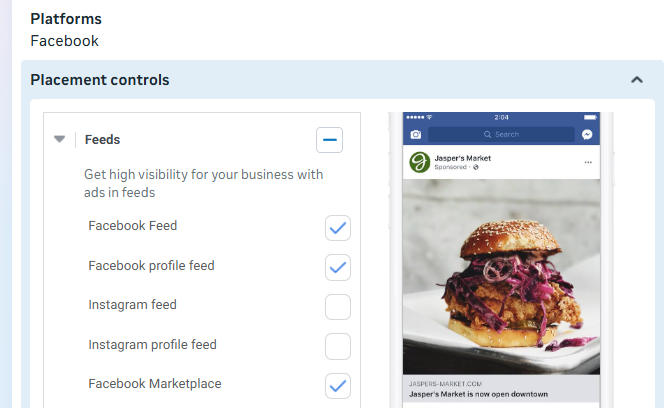Click the search magnifier in the preview

(488, 134)
